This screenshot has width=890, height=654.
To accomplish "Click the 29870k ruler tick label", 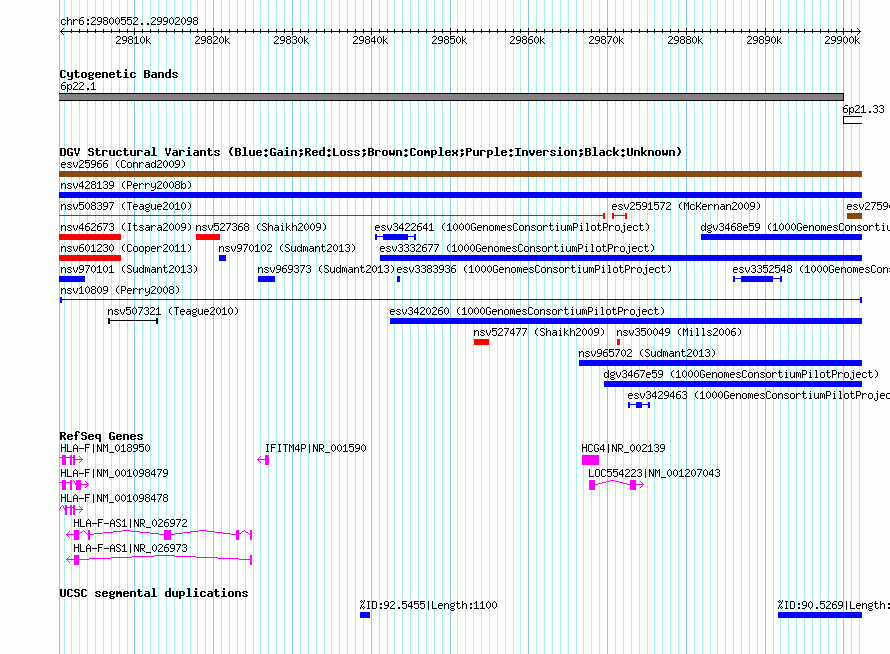I will click(606, 40).
